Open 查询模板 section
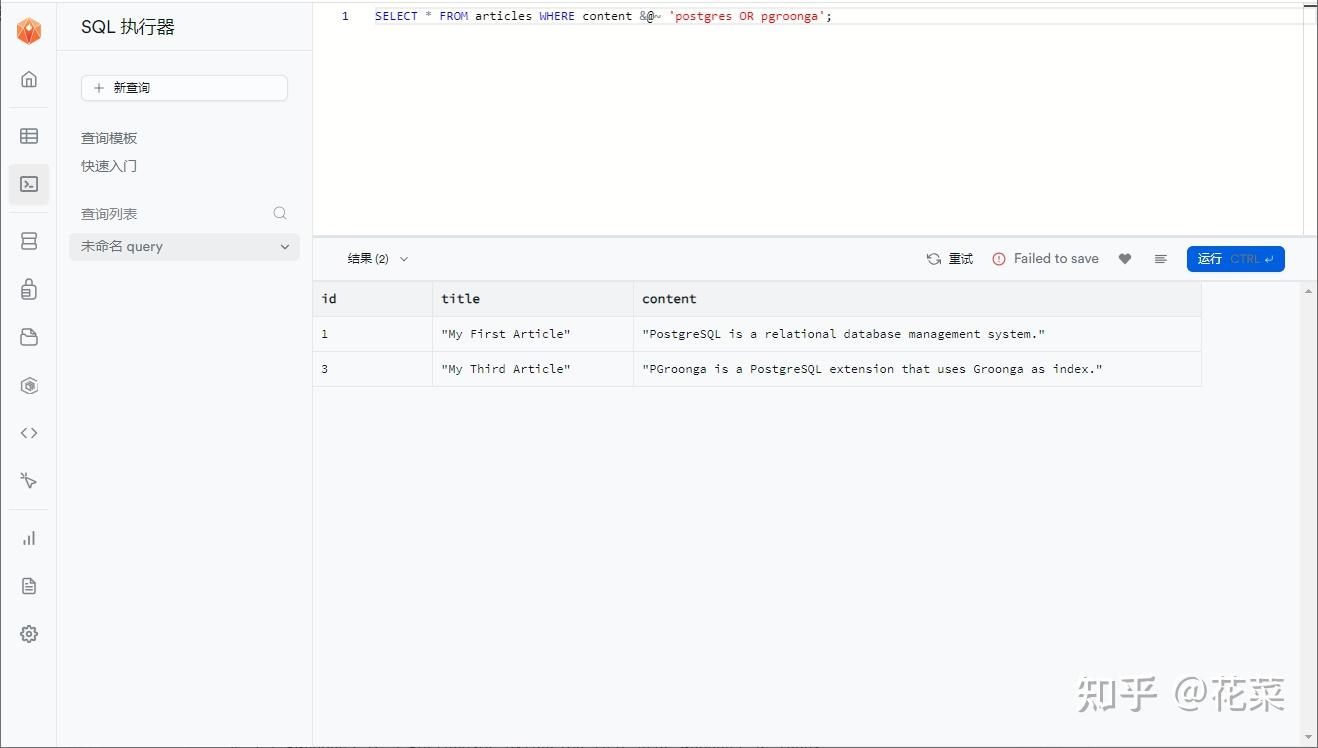Screen dimensions: 1318x748 coord(109,138)
